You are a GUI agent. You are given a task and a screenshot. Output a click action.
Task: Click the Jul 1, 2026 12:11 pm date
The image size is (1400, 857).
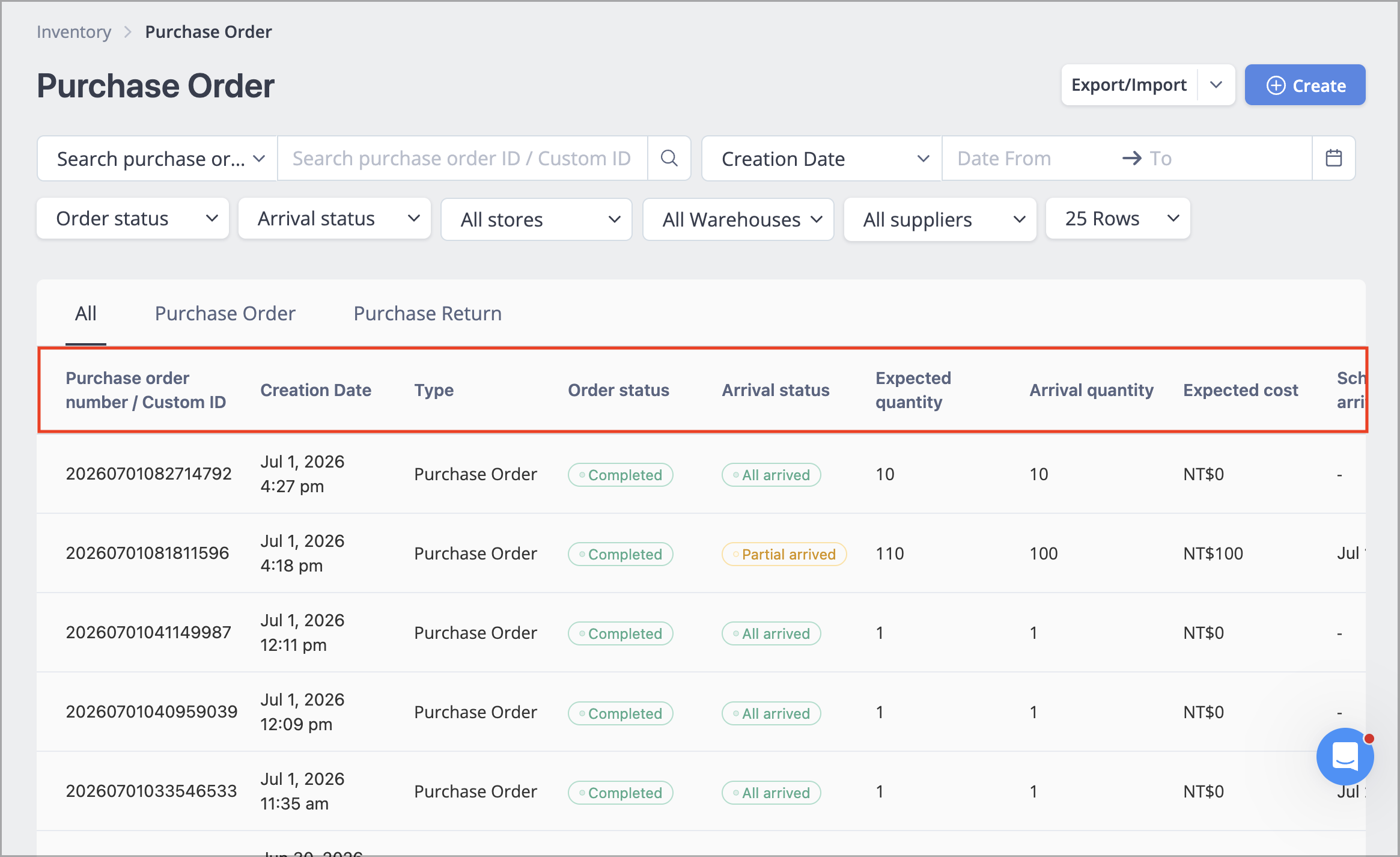point(303,632)
